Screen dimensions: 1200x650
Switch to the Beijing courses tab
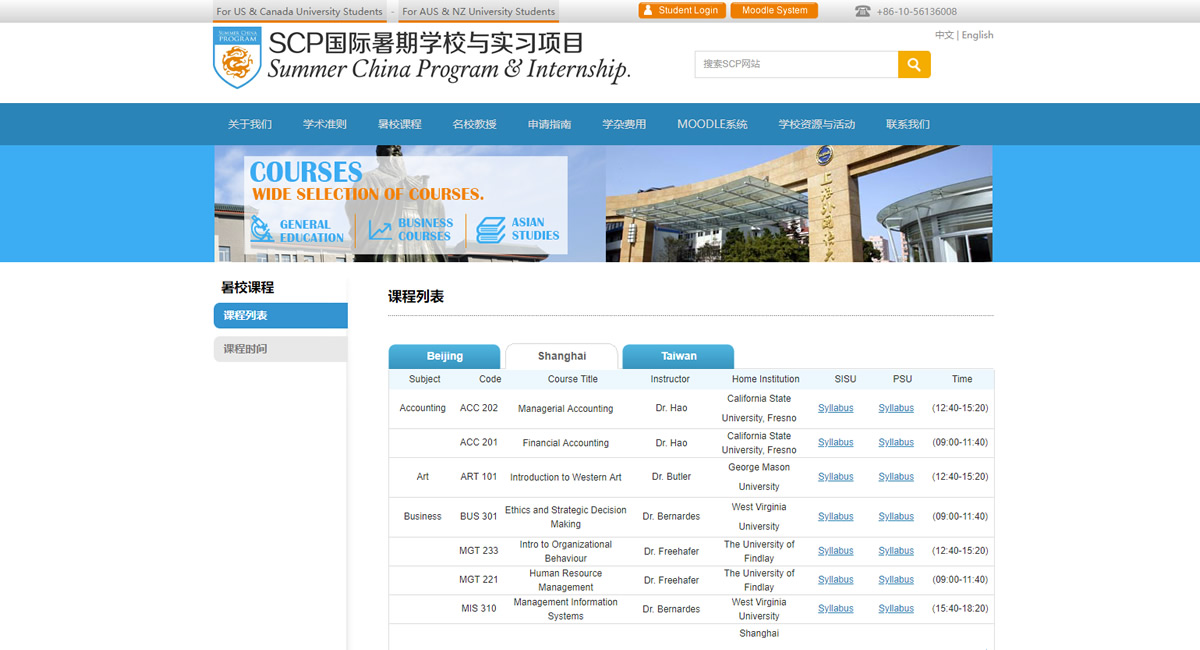[x=444, y=356]
